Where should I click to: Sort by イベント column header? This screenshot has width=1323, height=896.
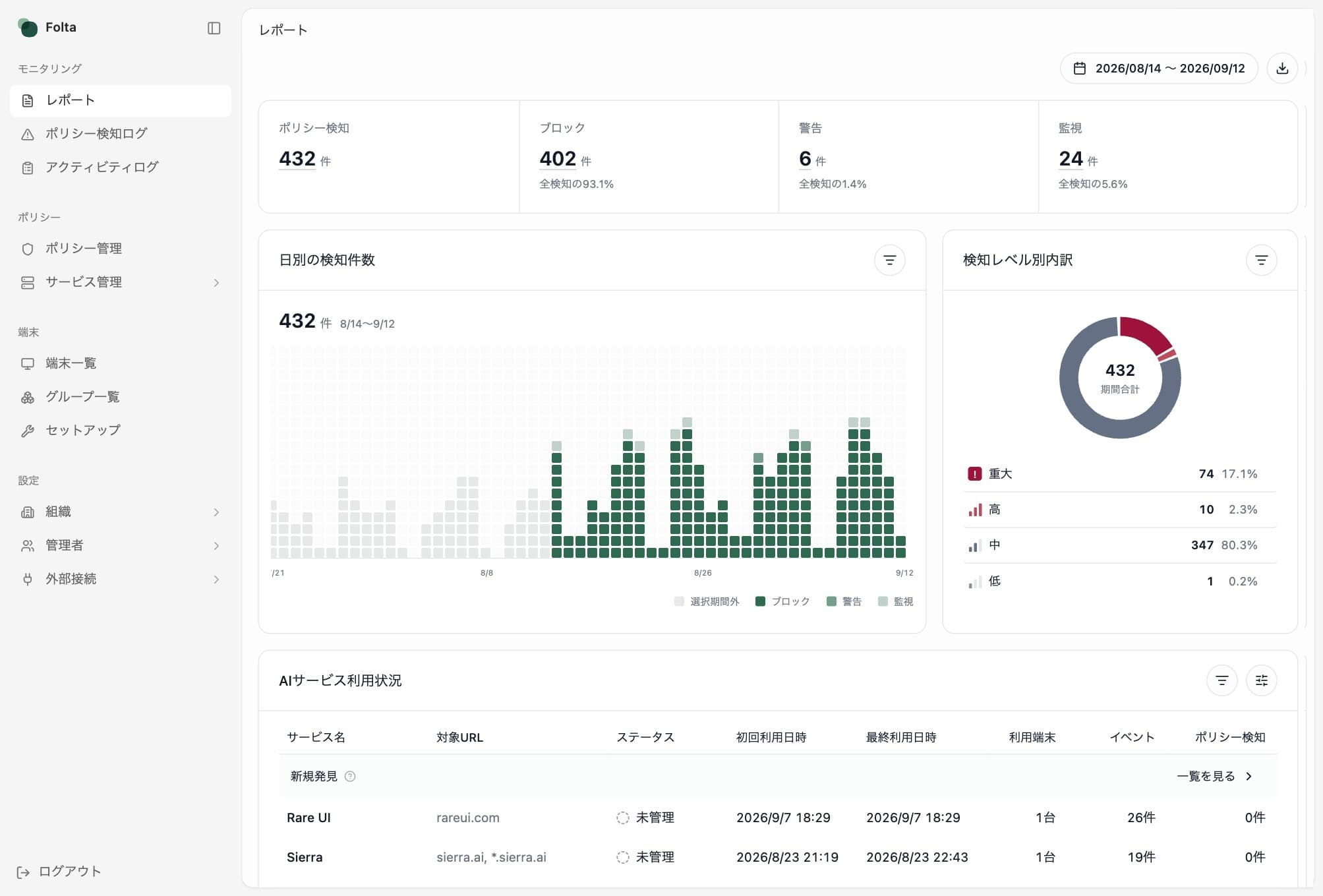[1132, 738]
